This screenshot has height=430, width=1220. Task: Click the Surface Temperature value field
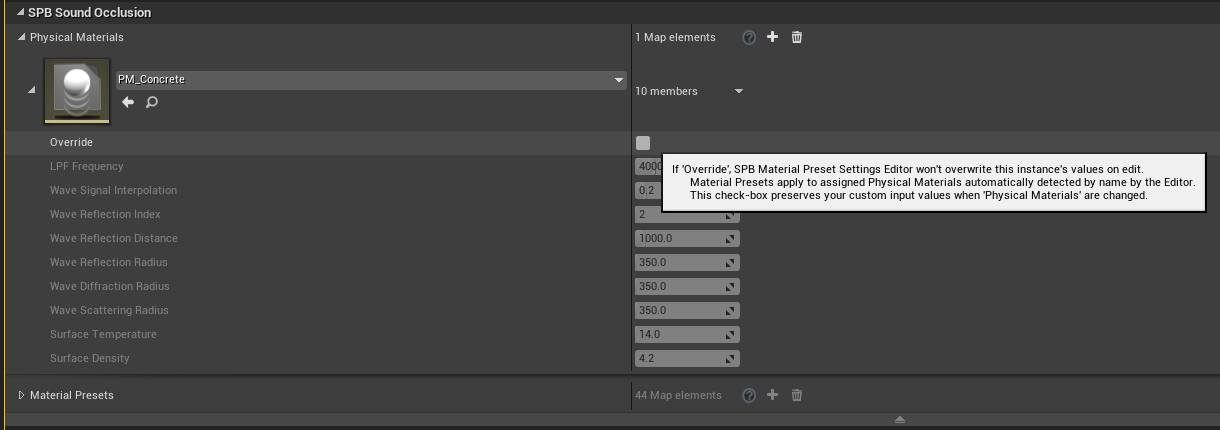tap(680, 334)
